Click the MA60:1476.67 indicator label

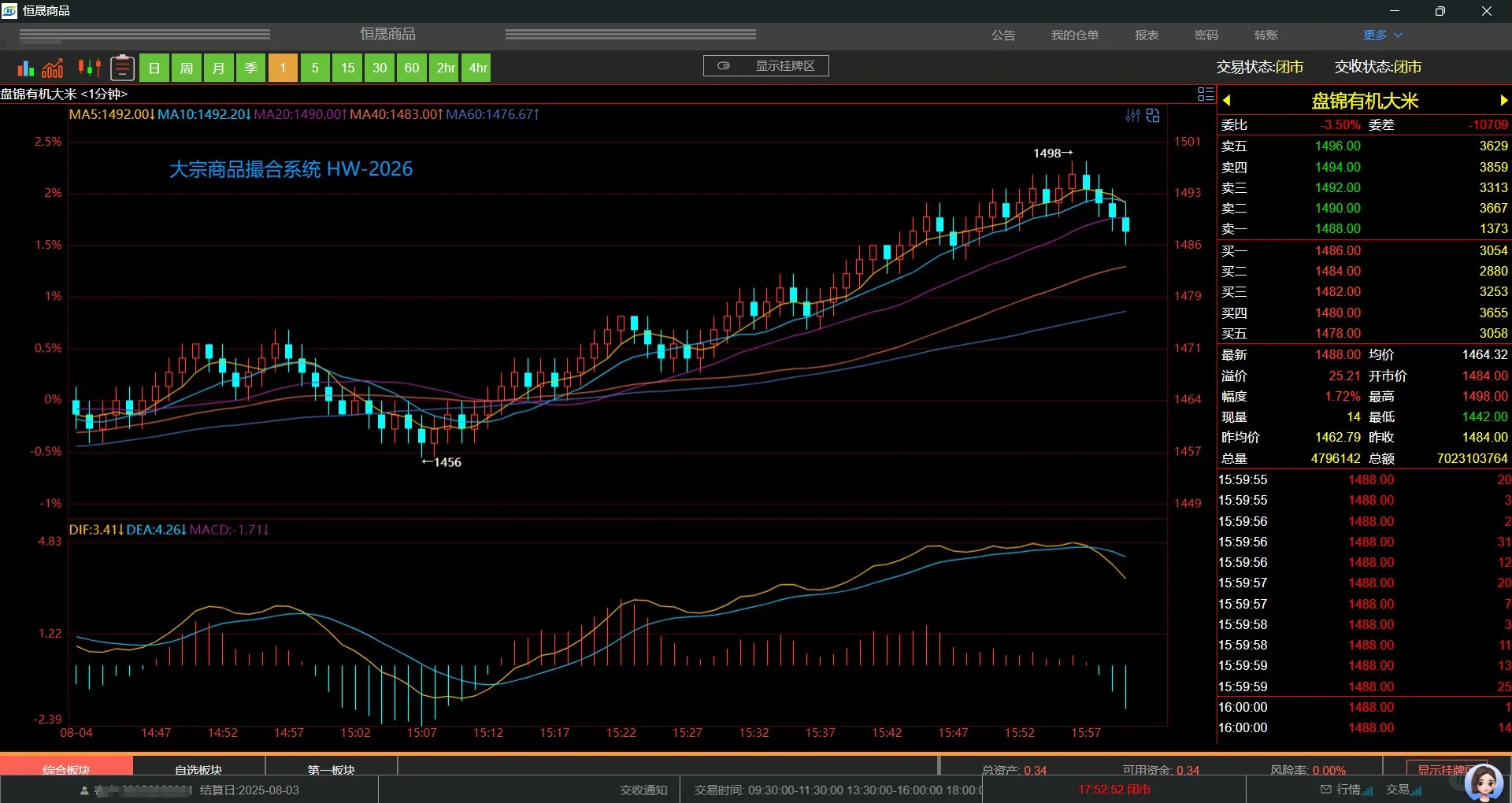[492, 114]
